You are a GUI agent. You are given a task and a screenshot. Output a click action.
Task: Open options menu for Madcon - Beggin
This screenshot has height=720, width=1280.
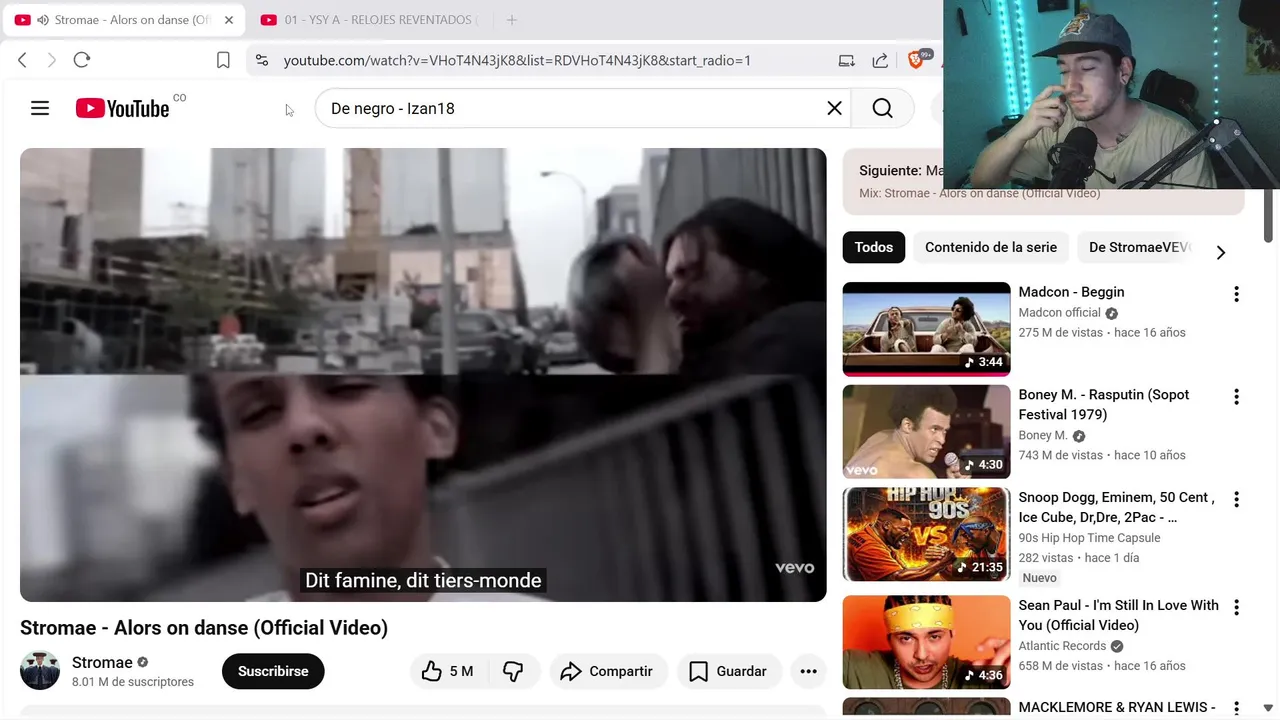(x=1236, y=294)
